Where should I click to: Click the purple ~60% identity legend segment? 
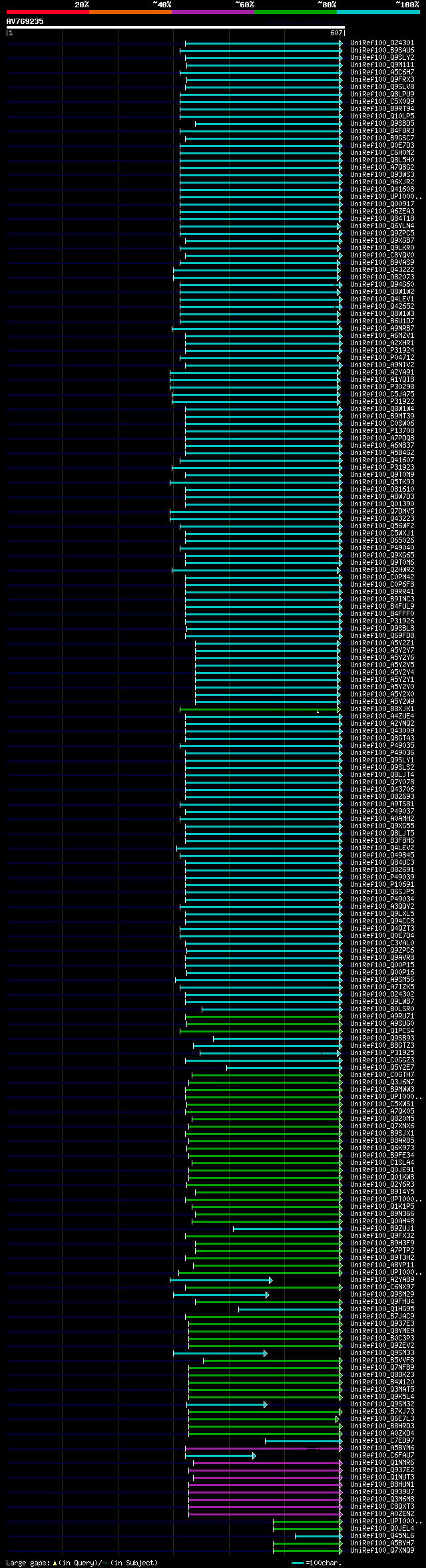(x=213, y=12)
